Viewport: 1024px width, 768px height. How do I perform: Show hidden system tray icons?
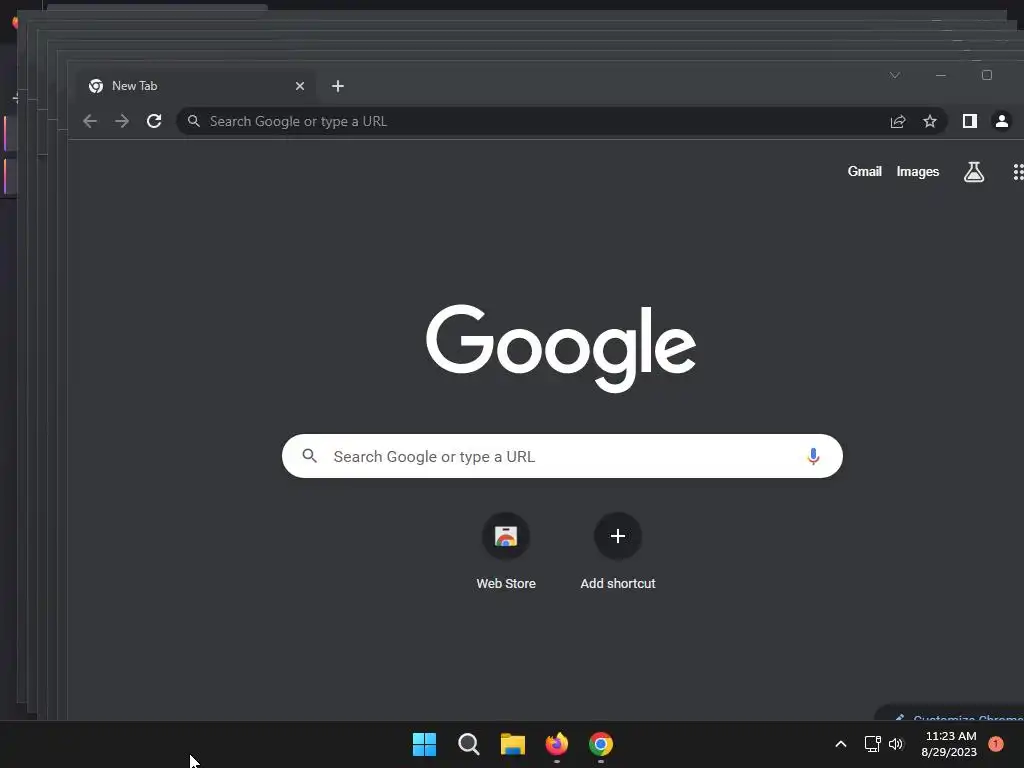click(841, 744)
